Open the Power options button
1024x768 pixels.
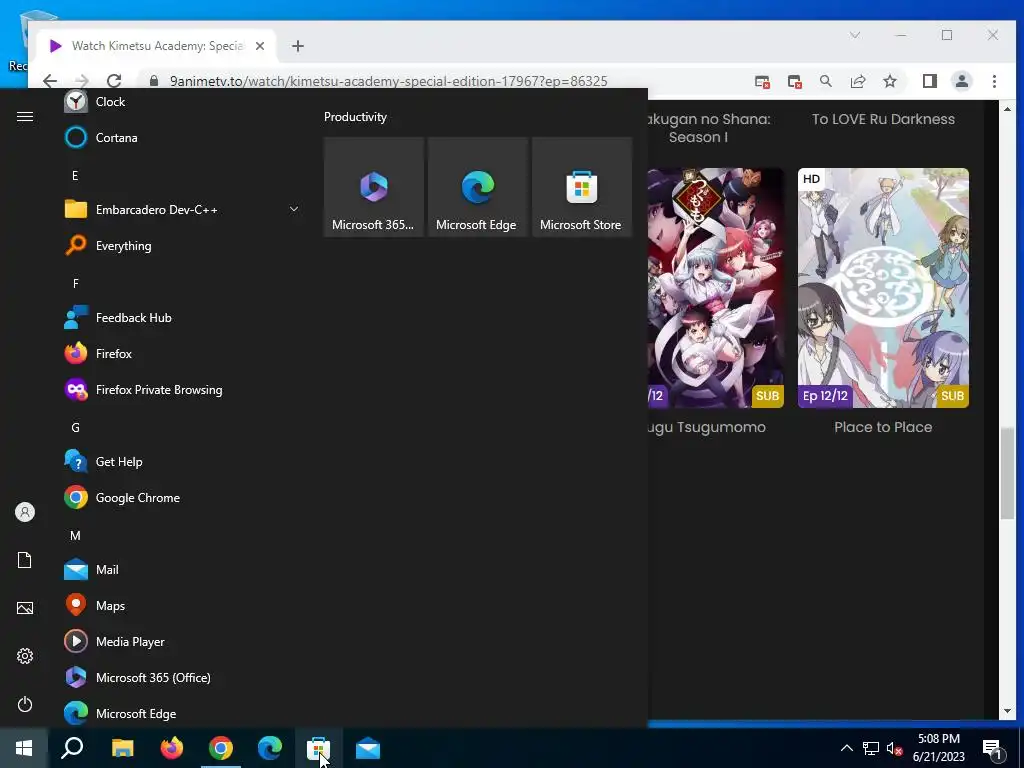25,704
